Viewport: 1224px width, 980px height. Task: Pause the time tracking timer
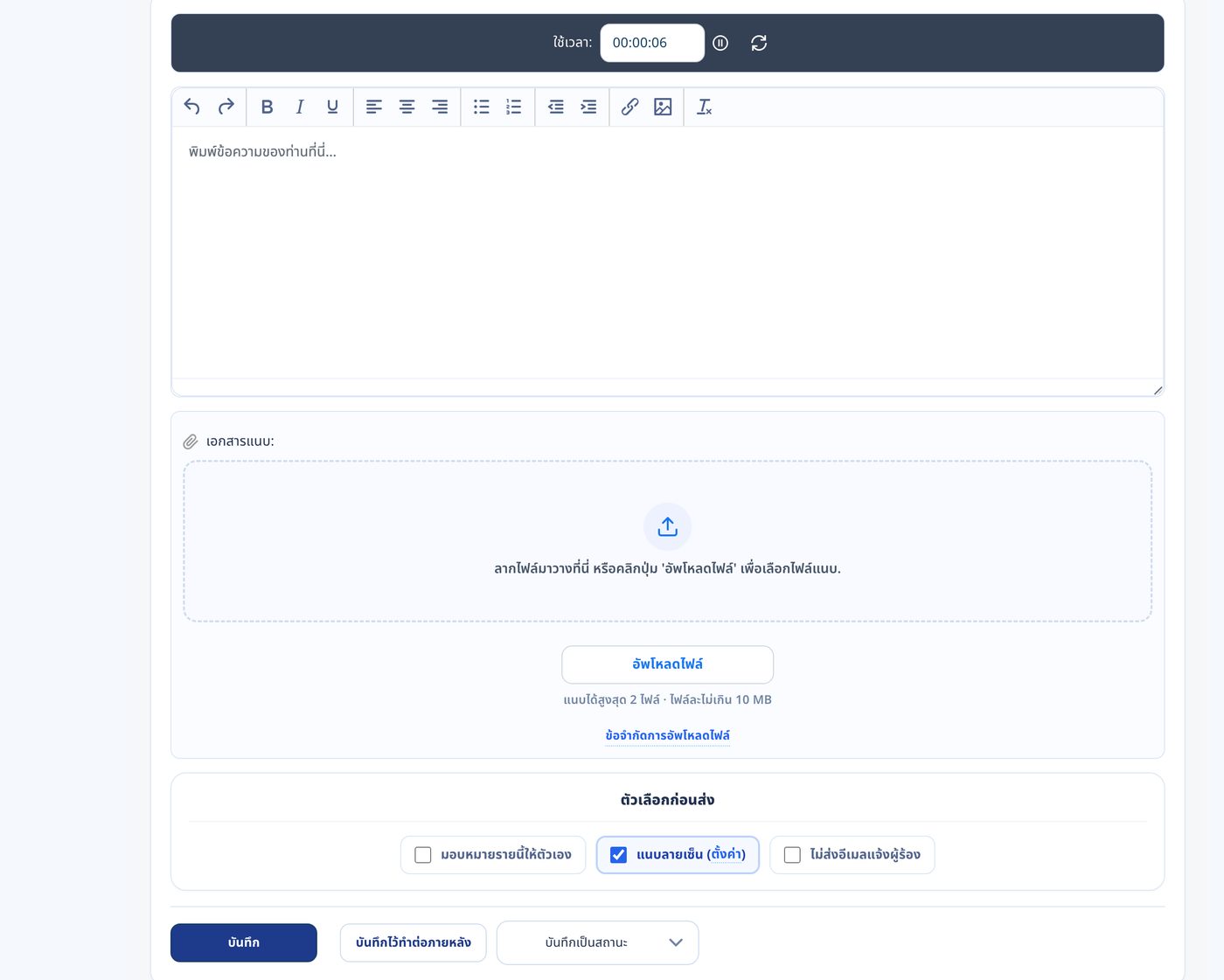tap(720, 43)
